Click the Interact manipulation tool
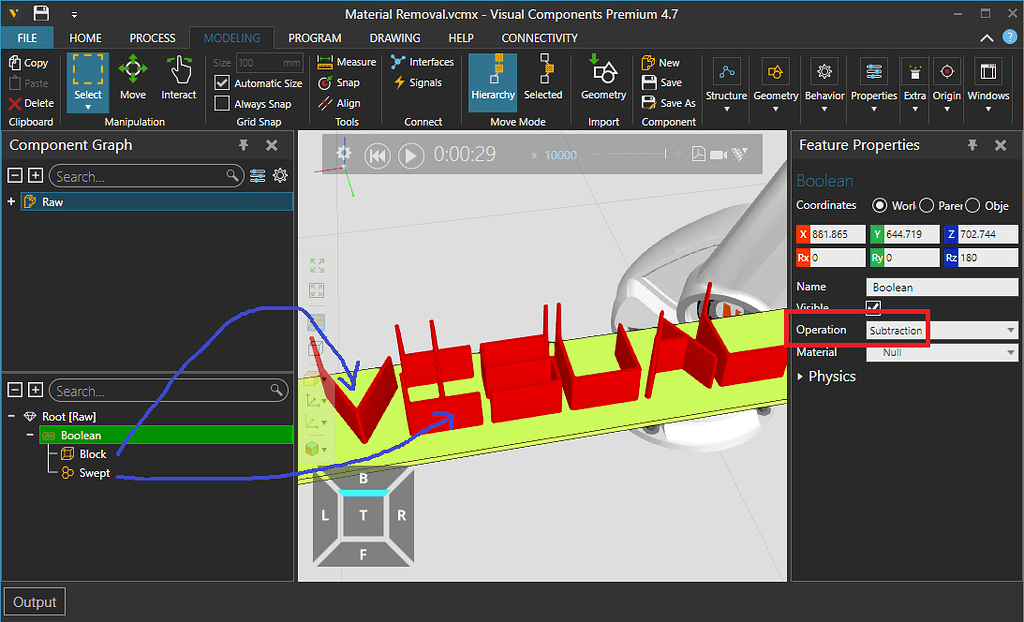The width and height of the screenshot is (1024, 622). tap(178, 80)
